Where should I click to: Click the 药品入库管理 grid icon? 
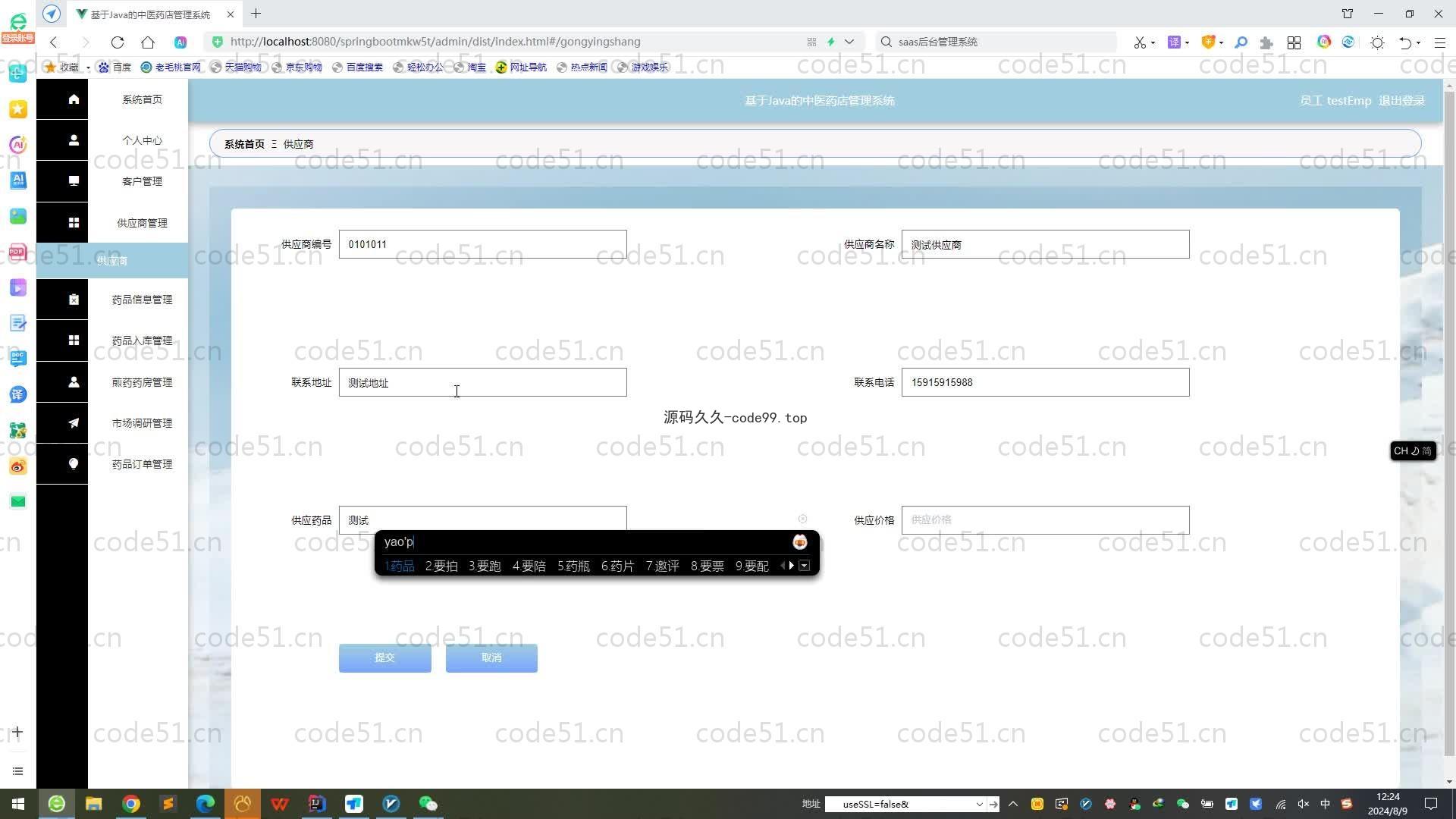pos(74,340)
